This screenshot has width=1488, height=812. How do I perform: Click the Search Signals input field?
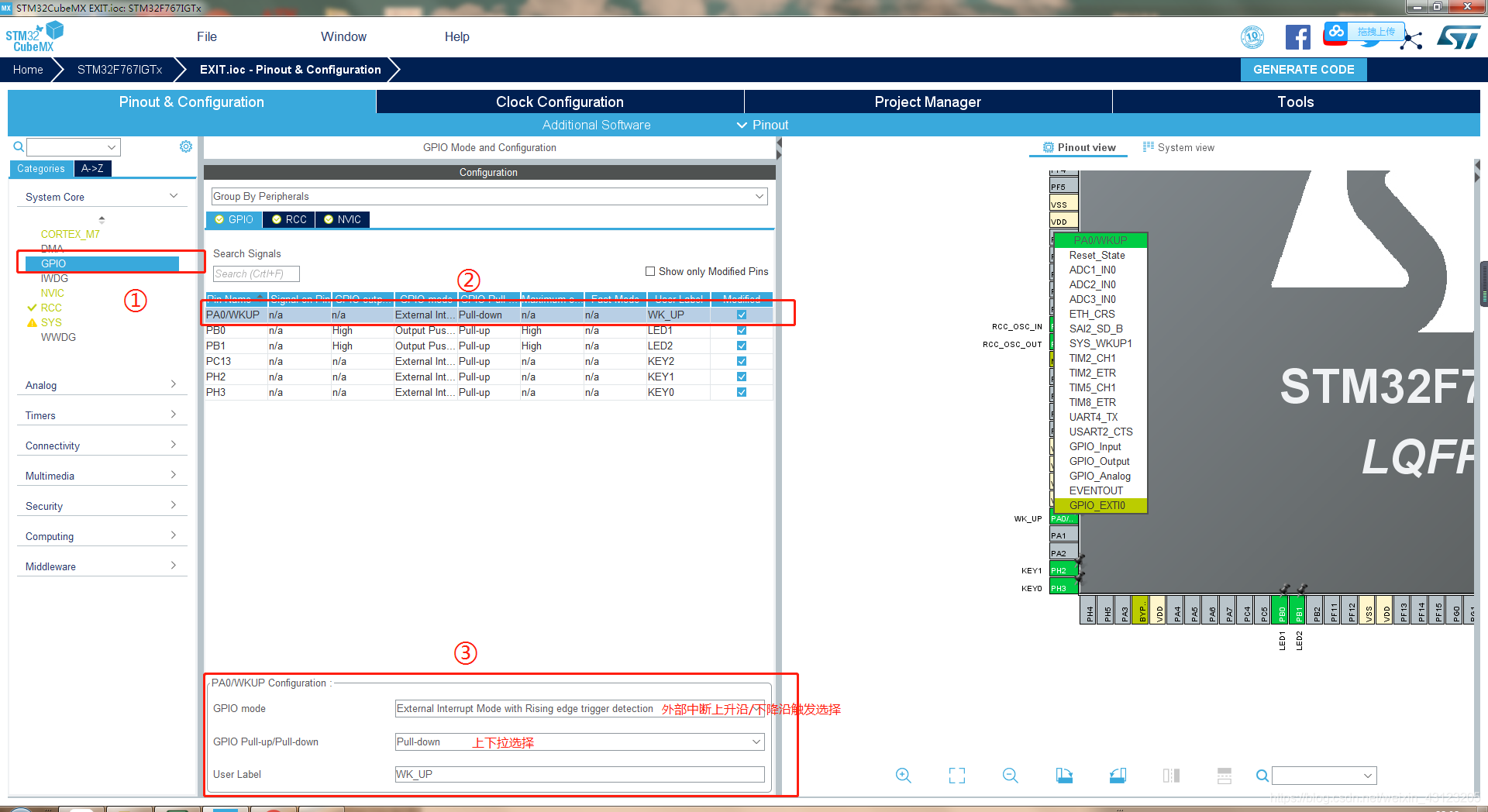257,274
